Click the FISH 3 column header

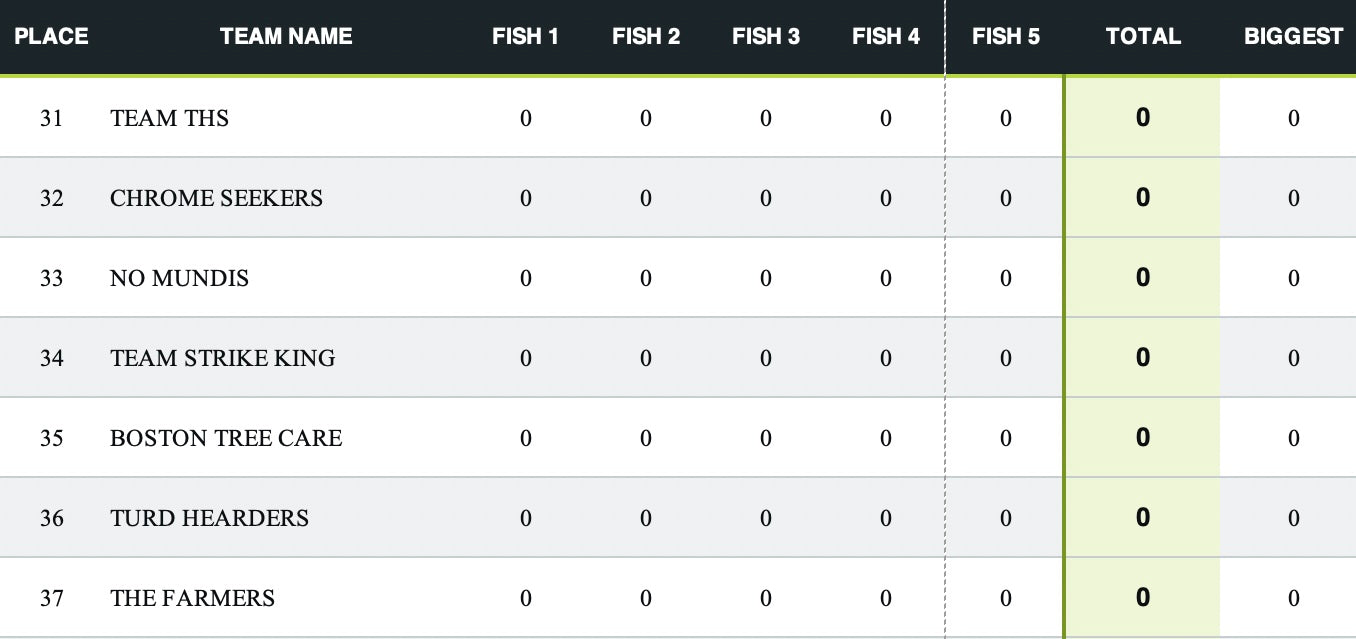tap(766, 37)
